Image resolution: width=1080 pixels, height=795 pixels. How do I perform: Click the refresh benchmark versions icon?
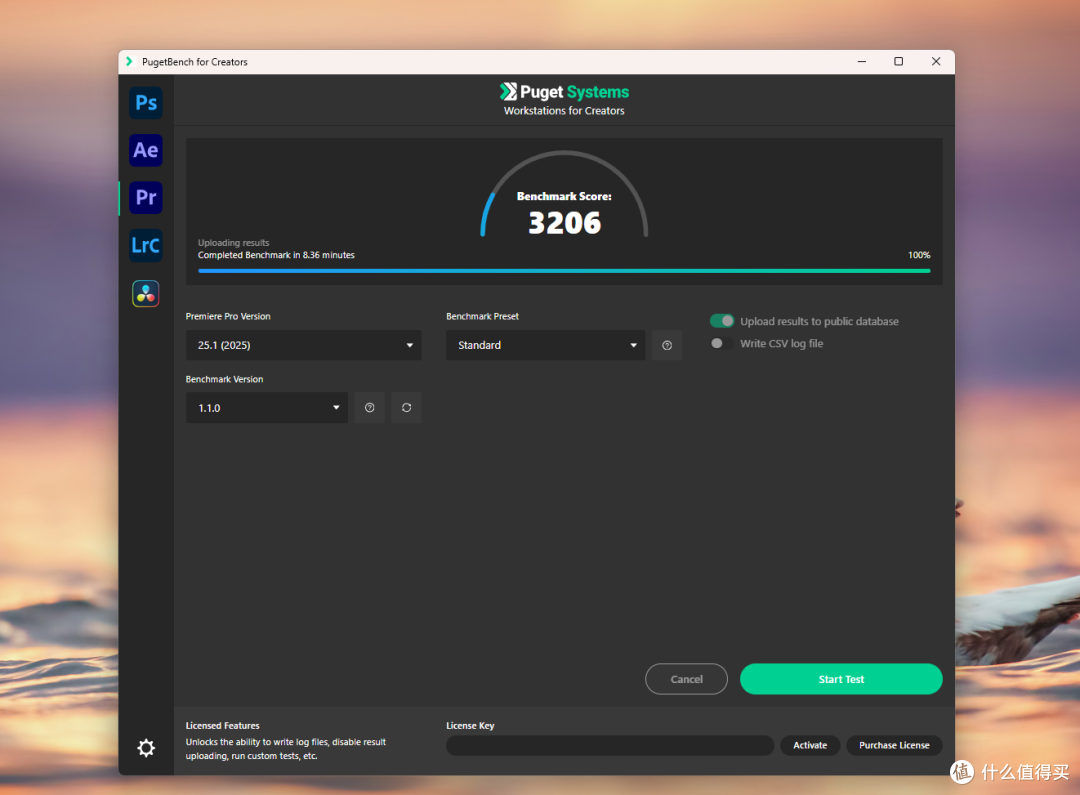point(406,408)
